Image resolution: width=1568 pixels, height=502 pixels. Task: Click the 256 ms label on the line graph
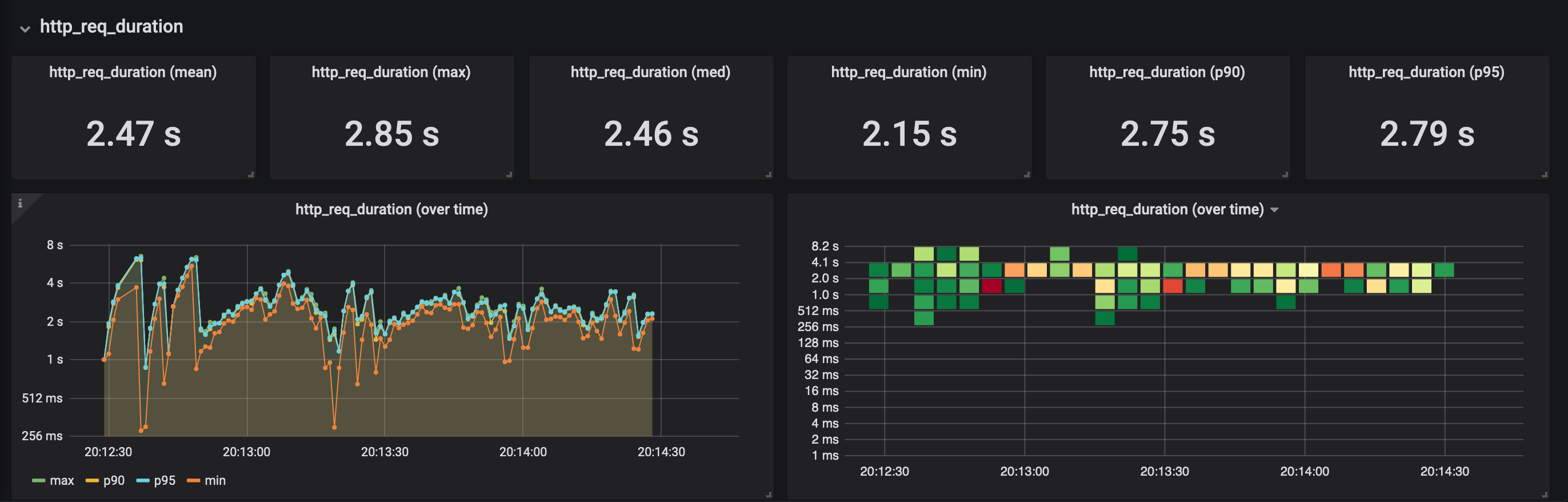click(42, 436)
